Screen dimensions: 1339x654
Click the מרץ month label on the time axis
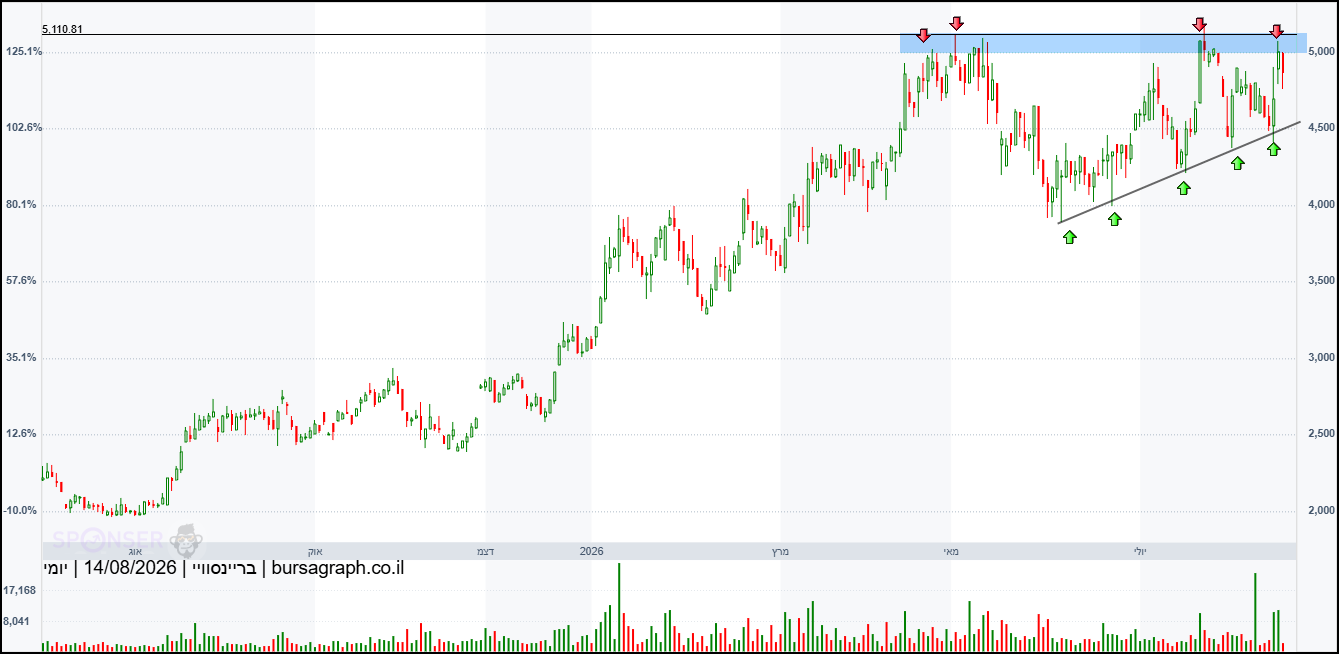(x=779, y=551)
